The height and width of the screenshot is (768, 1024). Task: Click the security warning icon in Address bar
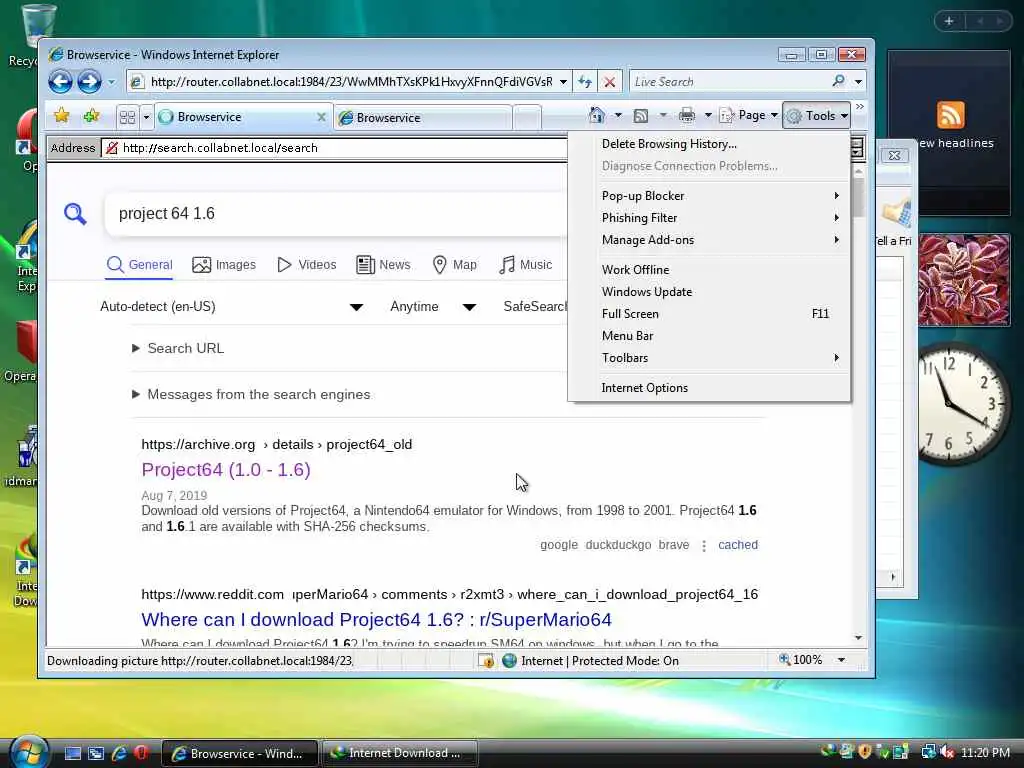tap(112, 148)
